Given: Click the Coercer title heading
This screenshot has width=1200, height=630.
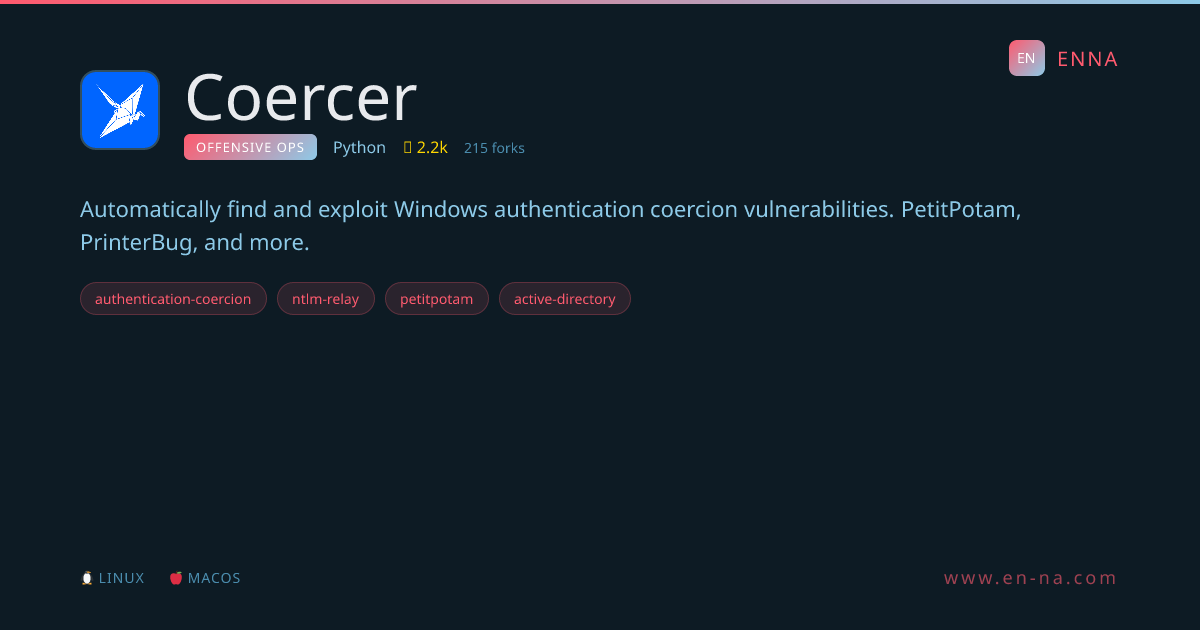Looking at the screenshot, I should tap(301, 98).
